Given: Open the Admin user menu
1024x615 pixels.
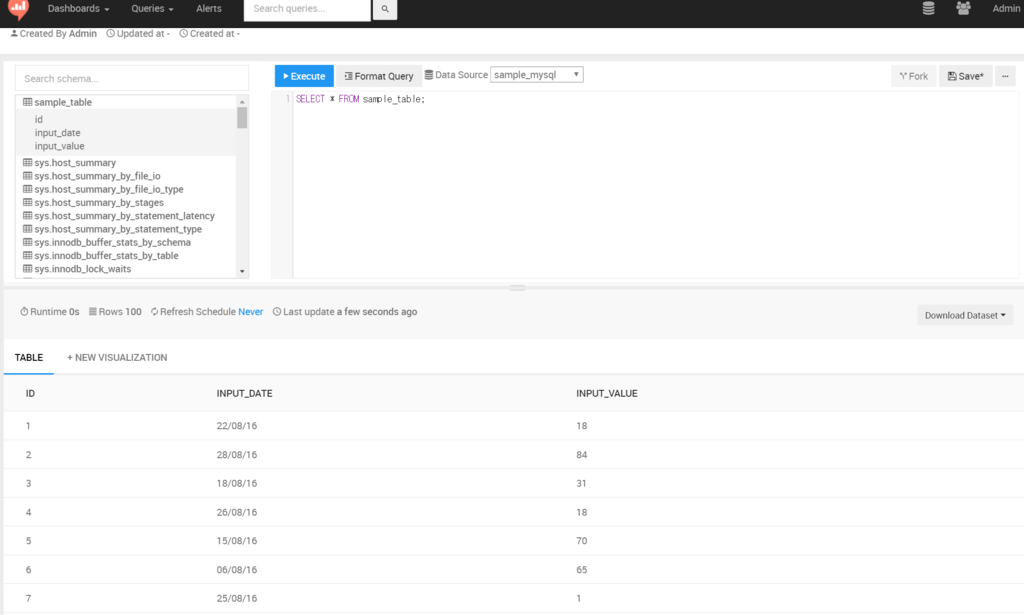Looking at the screenshot, I should click(x=1006, y=8).
